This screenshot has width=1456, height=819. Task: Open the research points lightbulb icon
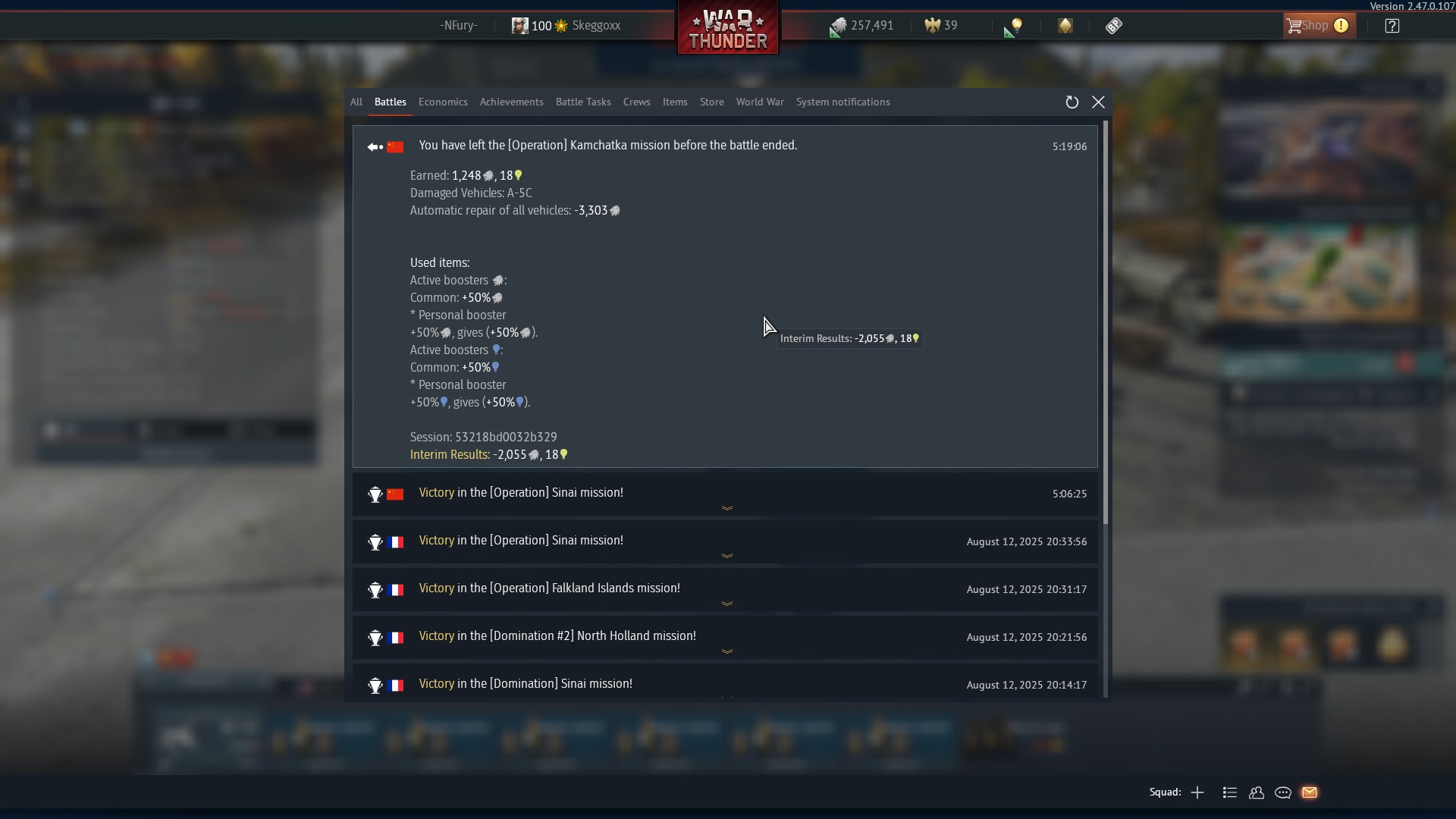point(1013,27)
